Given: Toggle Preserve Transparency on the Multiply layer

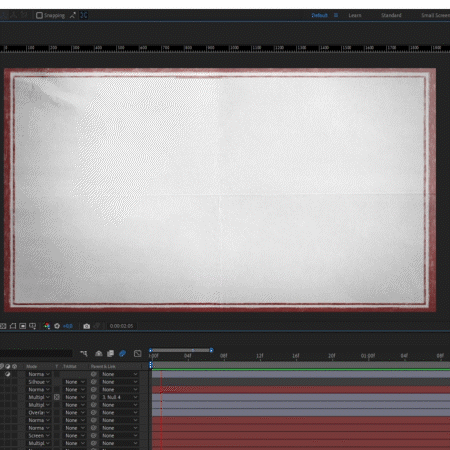Looking at the screenshot, I should tap(57, 397).
